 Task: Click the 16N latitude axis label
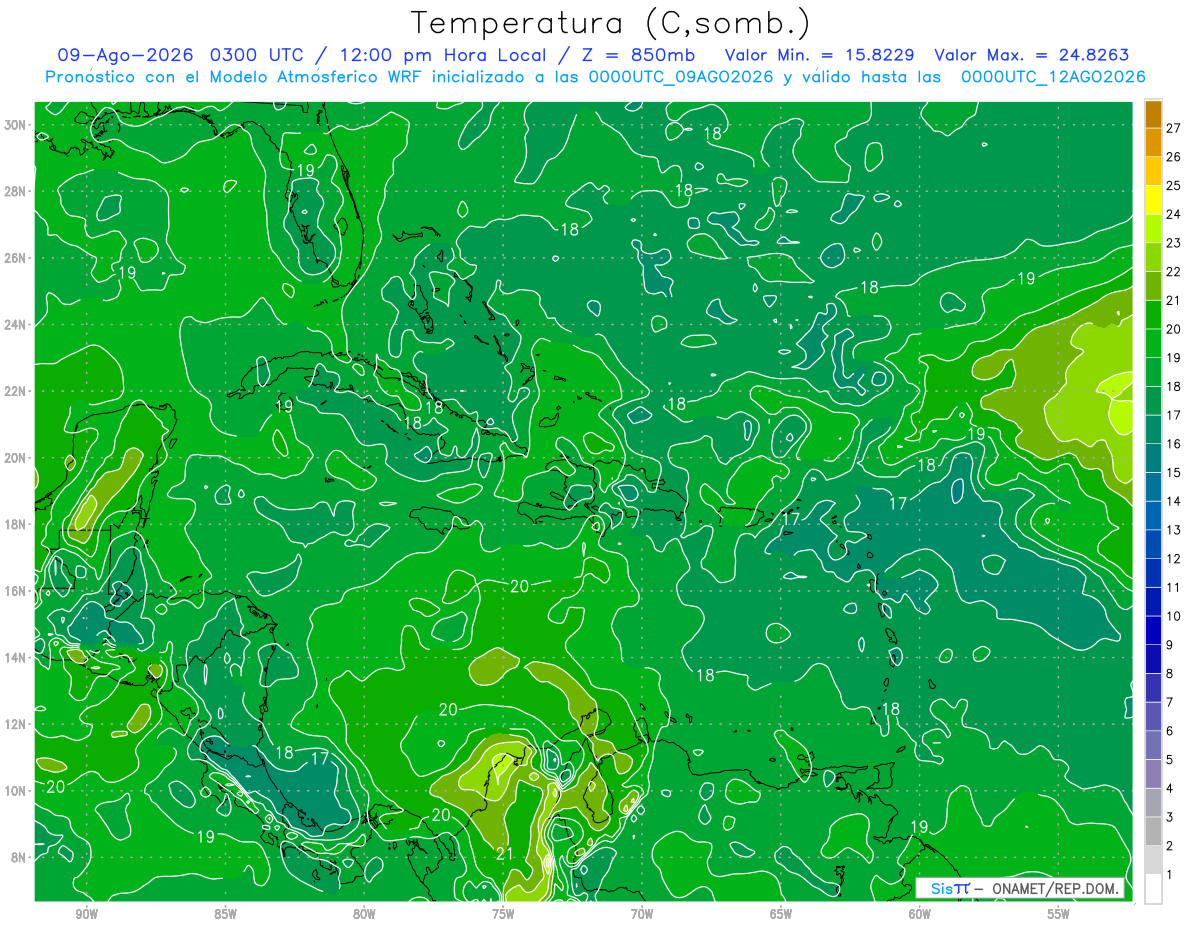(x=14, y=591)
